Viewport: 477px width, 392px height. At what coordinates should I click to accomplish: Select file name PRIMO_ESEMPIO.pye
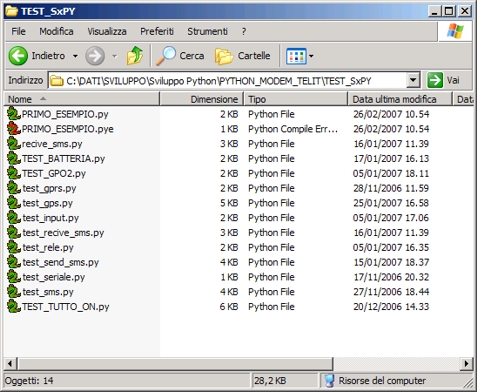point(68,129)
